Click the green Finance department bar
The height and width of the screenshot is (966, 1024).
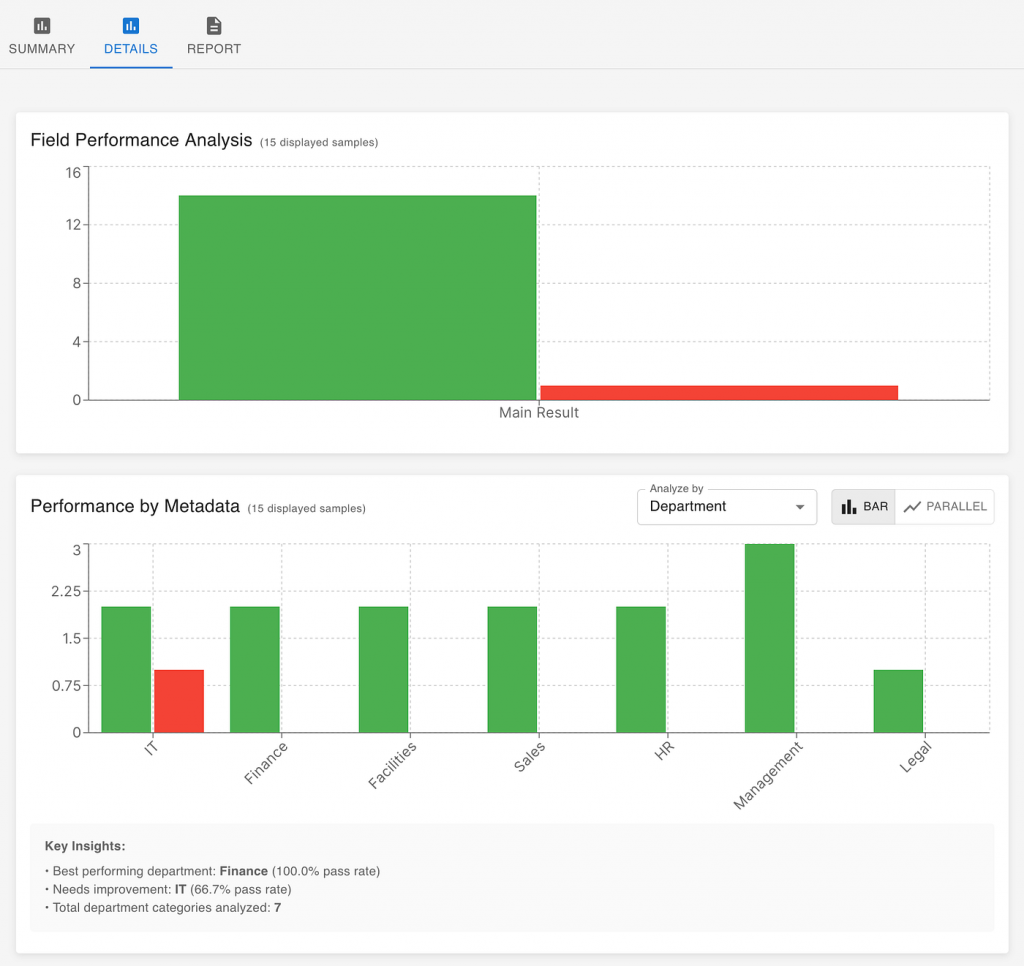pyautogui.click(x=255, y=669)
